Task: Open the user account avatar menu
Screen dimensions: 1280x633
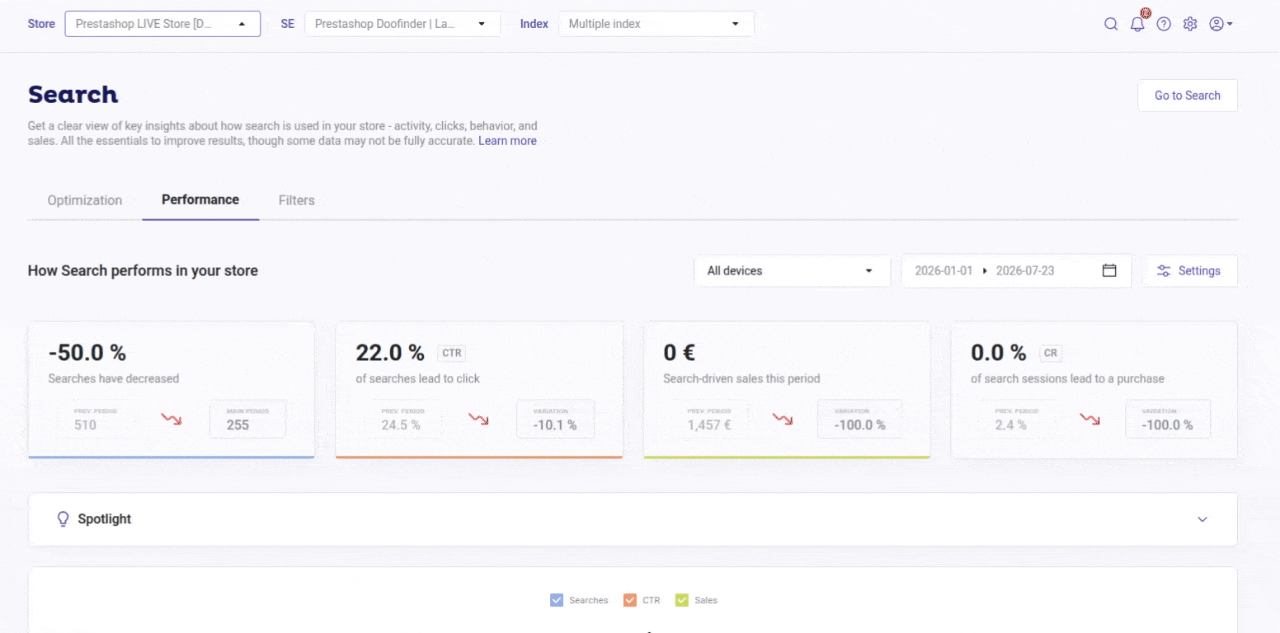Action: (x=1221, y=24)
